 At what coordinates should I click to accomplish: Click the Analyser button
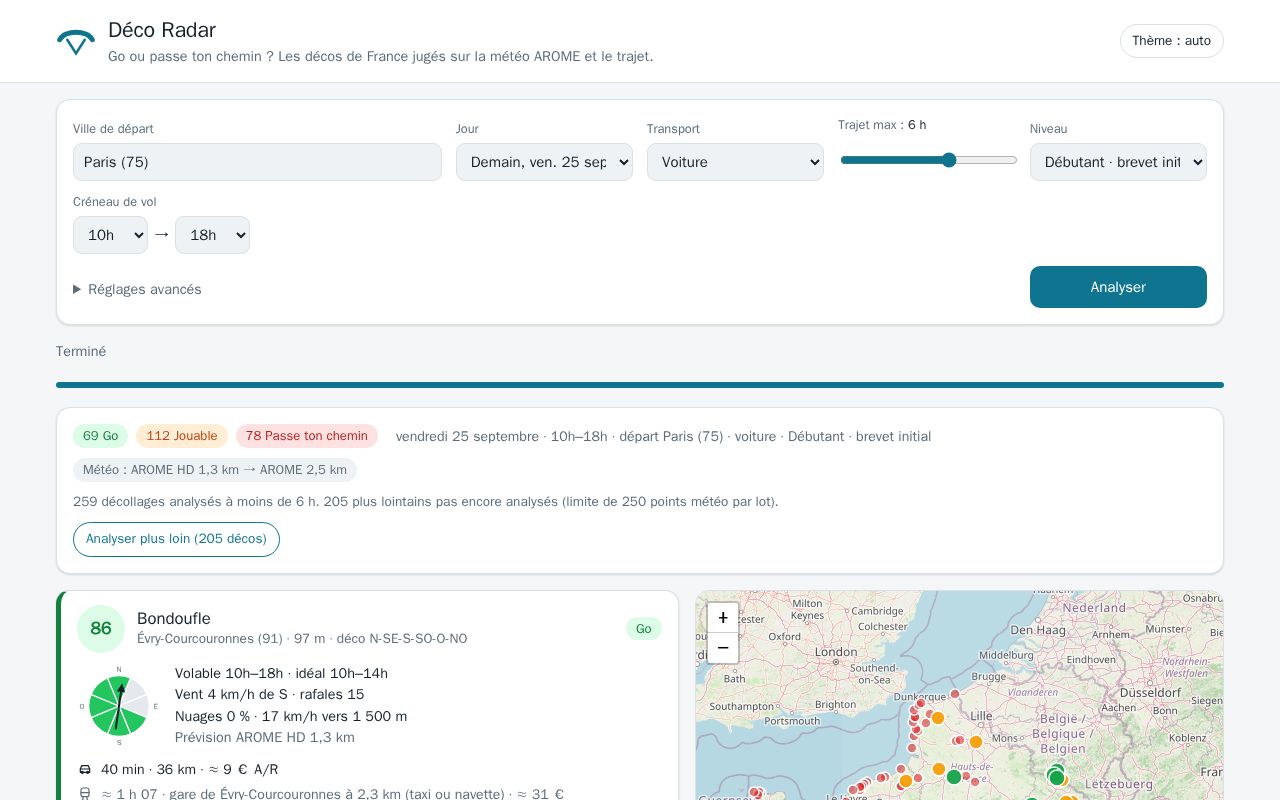[x=1118, y=287]
